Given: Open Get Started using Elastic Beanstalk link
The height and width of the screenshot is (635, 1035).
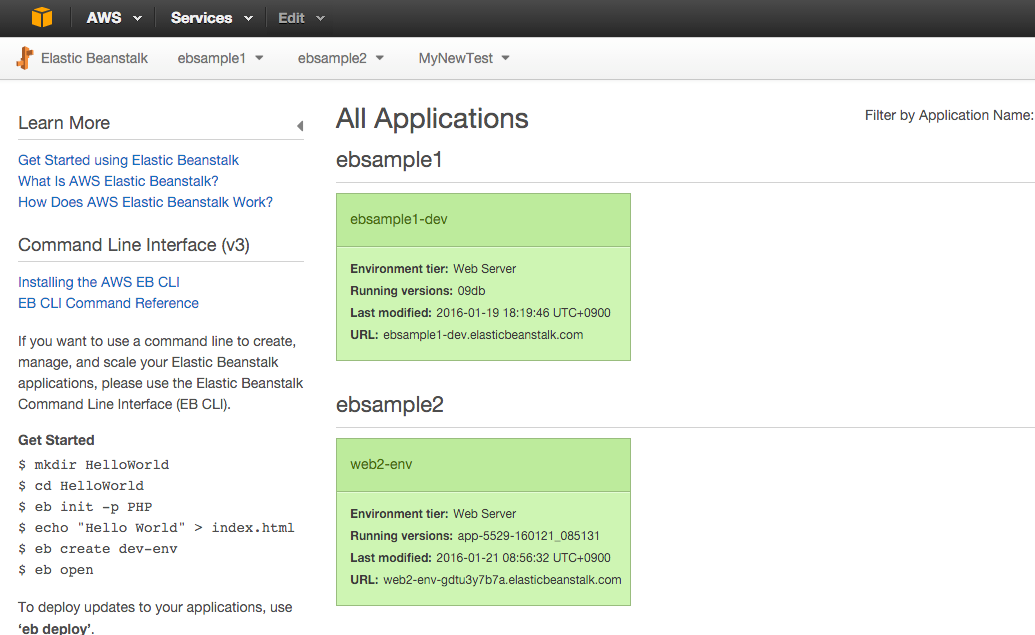Looking at the screenshot, I should tap(128, 160).
